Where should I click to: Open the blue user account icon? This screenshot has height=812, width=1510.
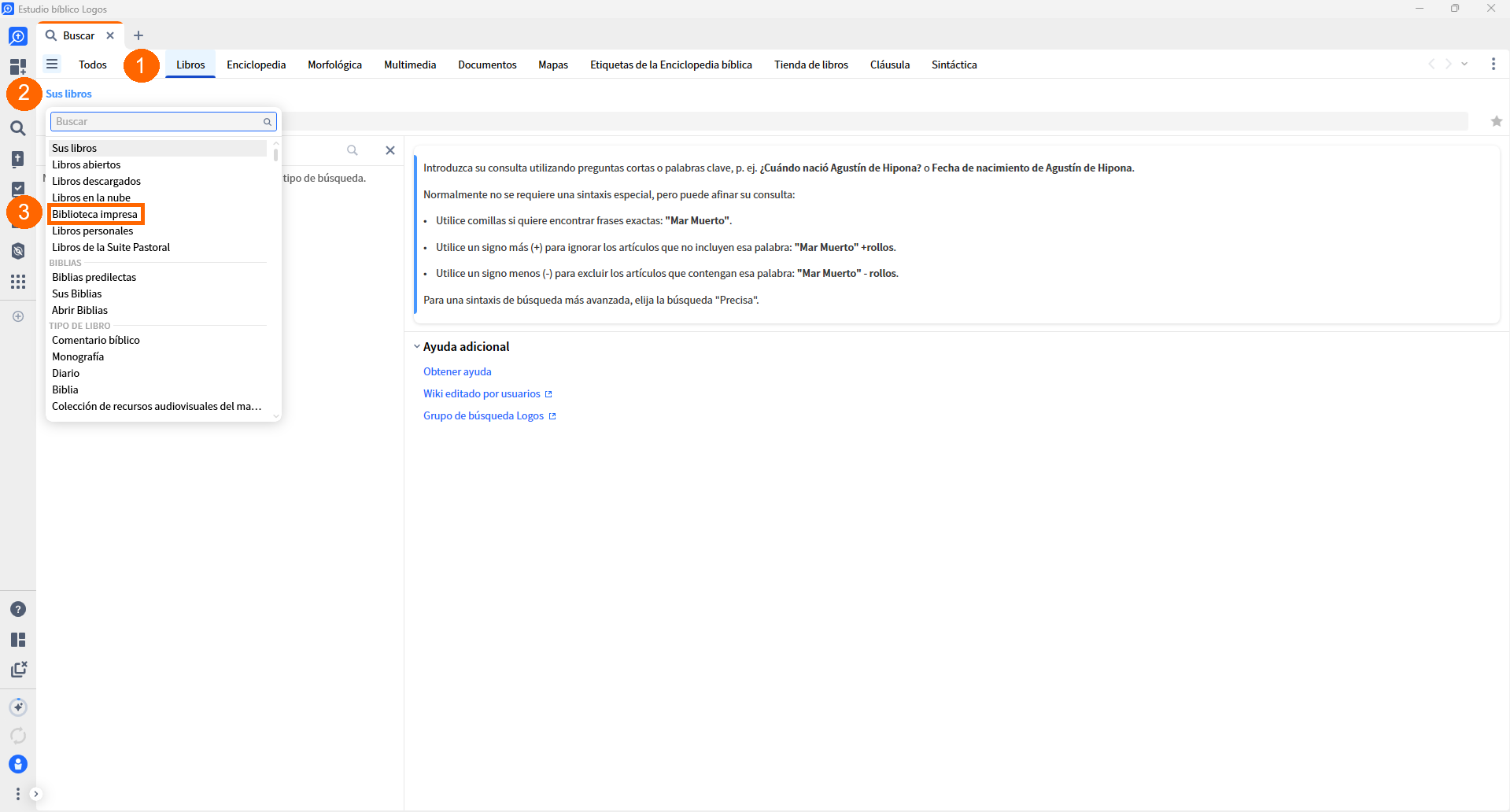pyautogui.click(x=18, y=764)
